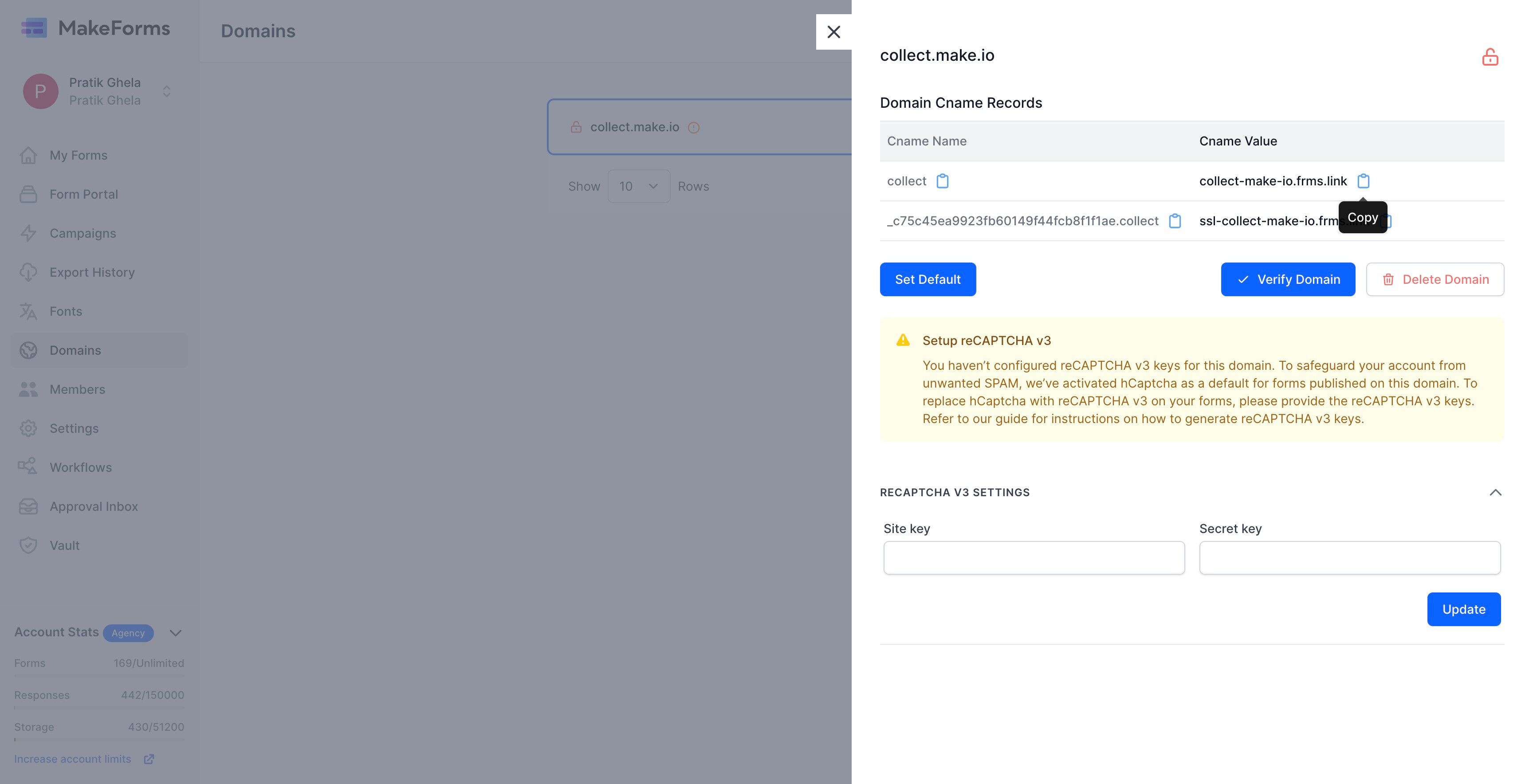The width and height of the screenshot is (1533, 784).
Task: Click the trash icon in Delete Domain
Action: click(x=1388, y=279)
